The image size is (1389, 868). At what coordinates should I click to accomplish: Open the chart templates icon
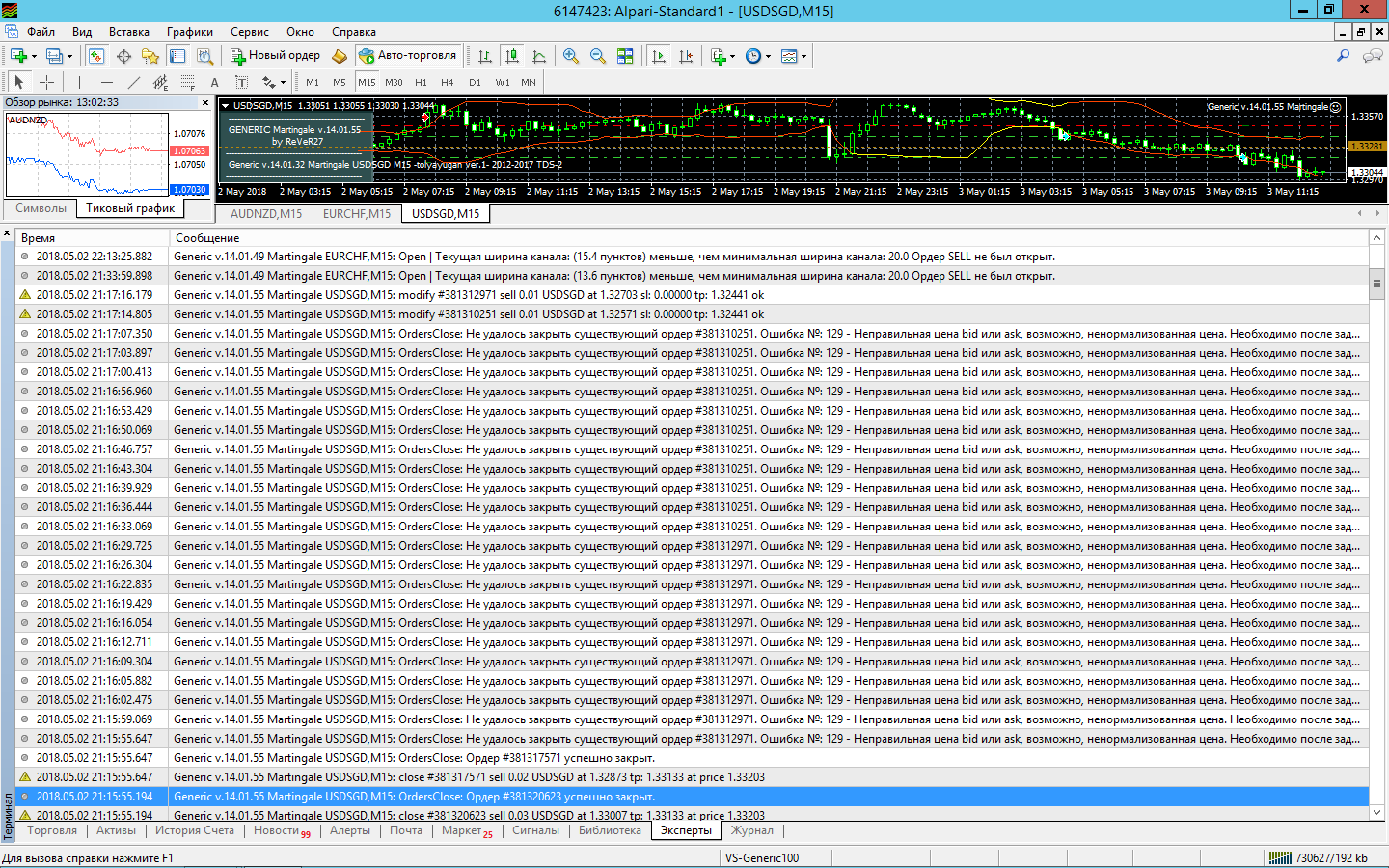click(789, 56)
